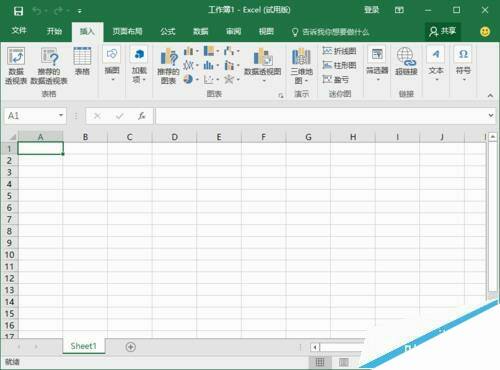Insert a surface or radar chart

tap(231, 79)
